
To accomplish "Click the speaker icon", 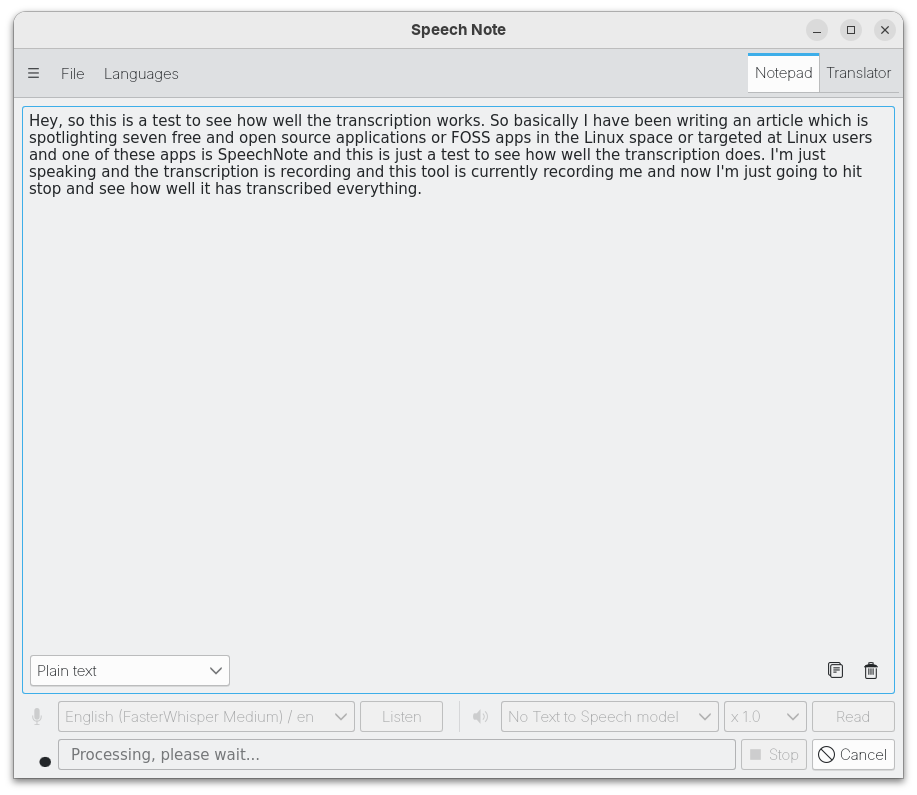I will pos(480,717).
